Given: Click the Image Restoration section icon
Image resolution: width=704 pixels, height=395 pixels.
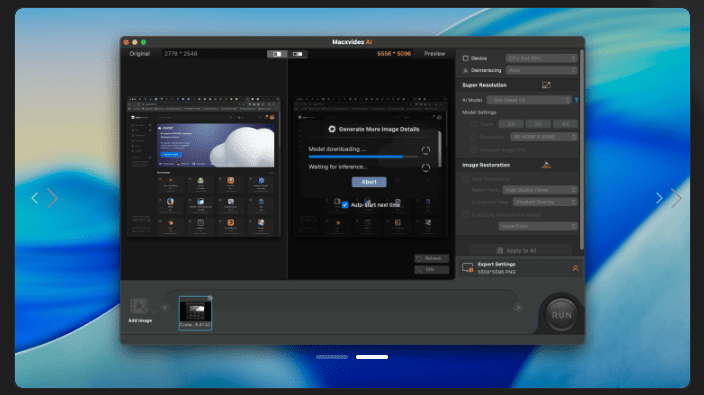Looking at the screenshot, I should click(546, 165).
